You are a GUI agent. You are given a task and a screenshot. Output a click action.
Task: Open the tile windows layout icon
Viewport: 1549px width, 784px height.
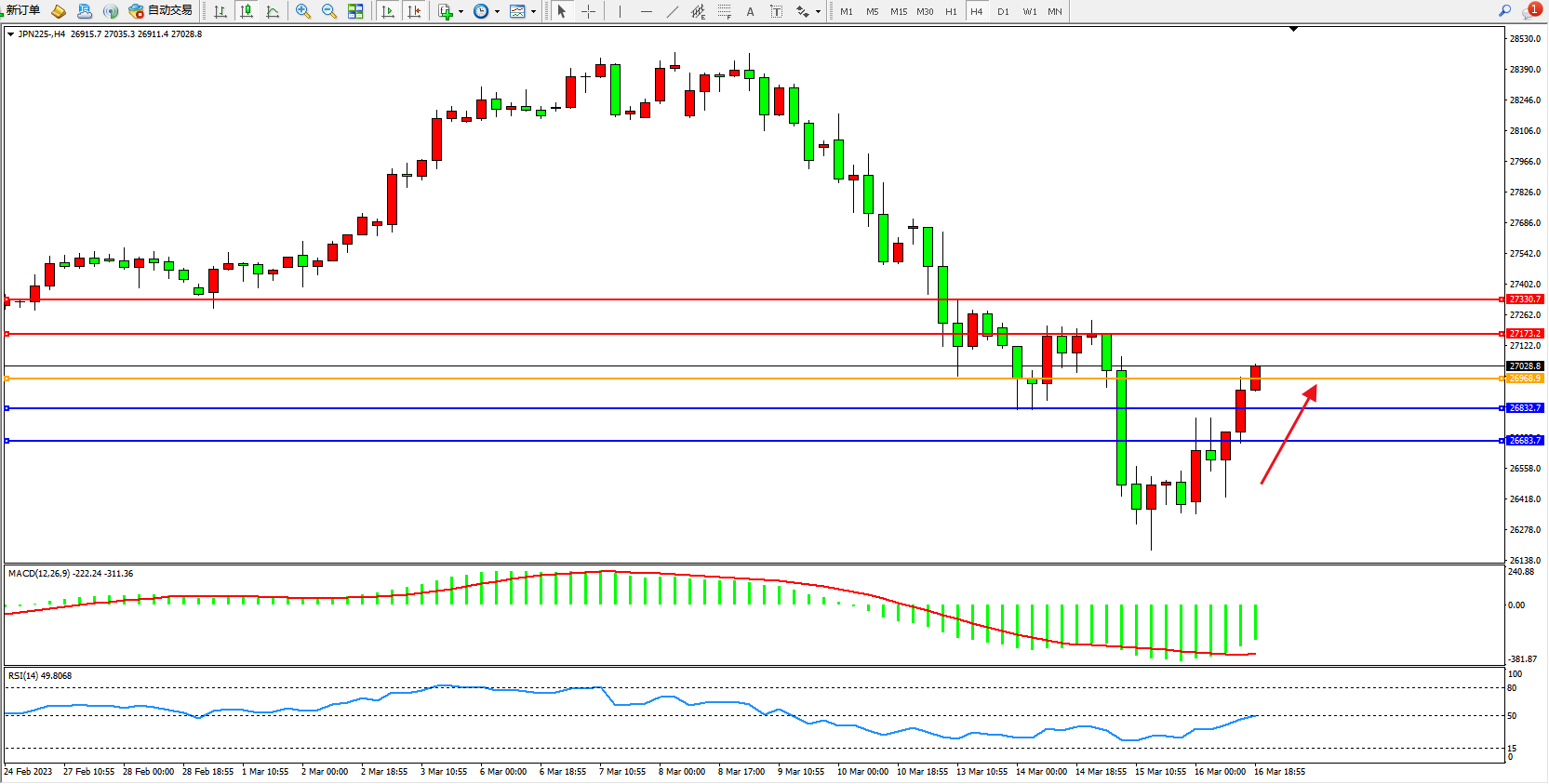pos(355,11)
